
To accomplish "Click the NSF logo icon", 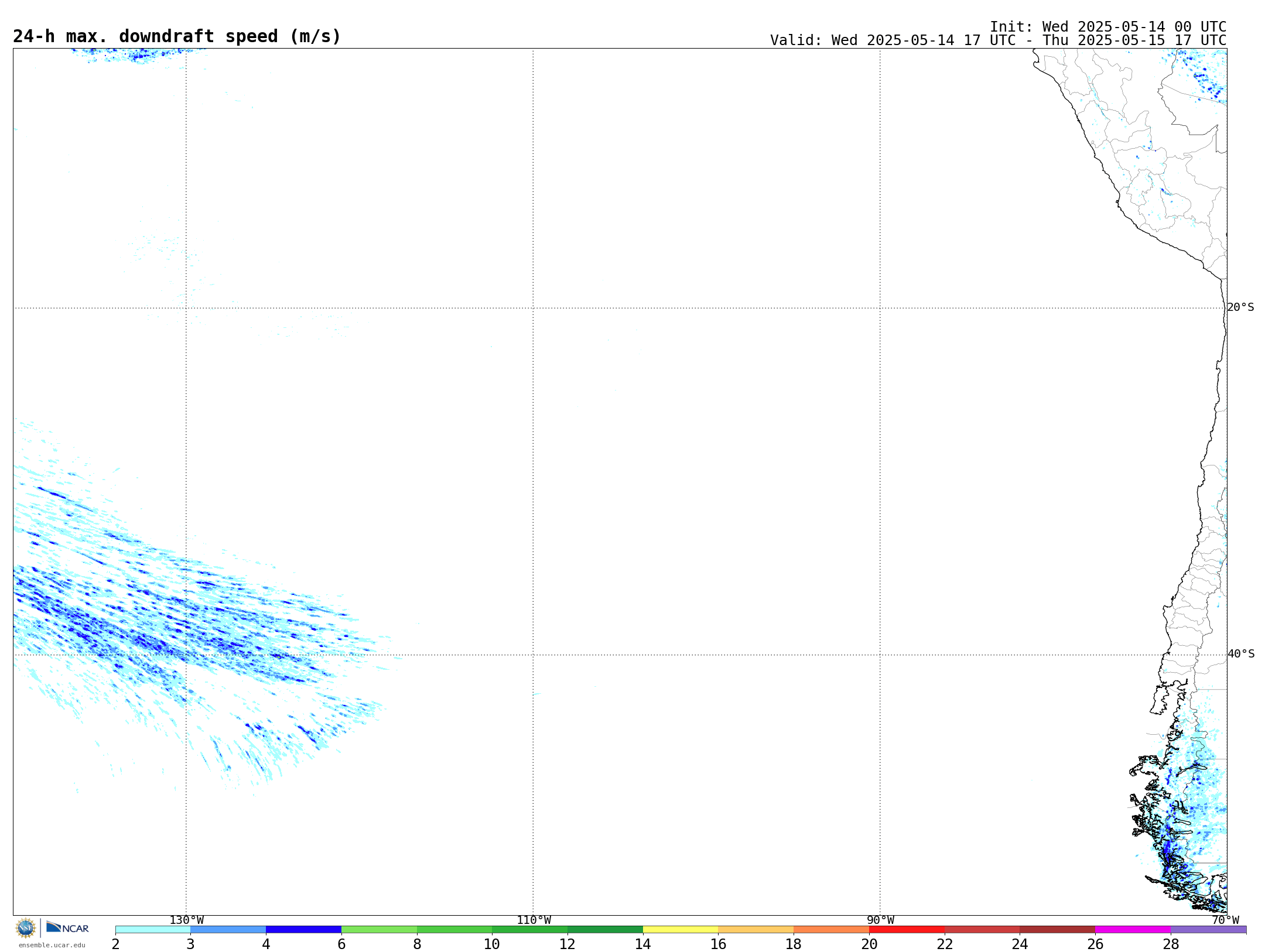I will point(26,928).
